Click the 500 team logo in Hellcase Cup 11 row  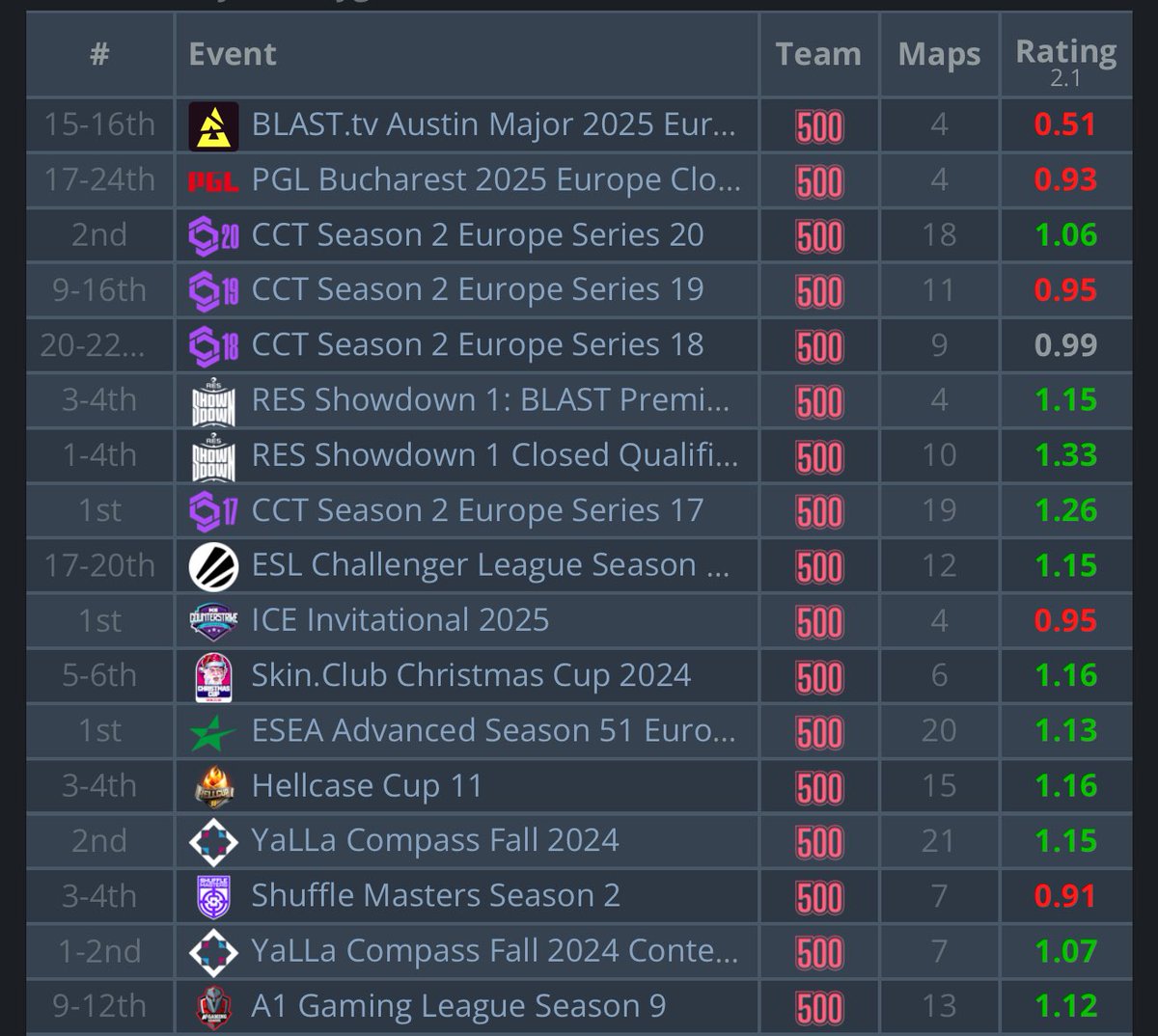tap(819, 787)
